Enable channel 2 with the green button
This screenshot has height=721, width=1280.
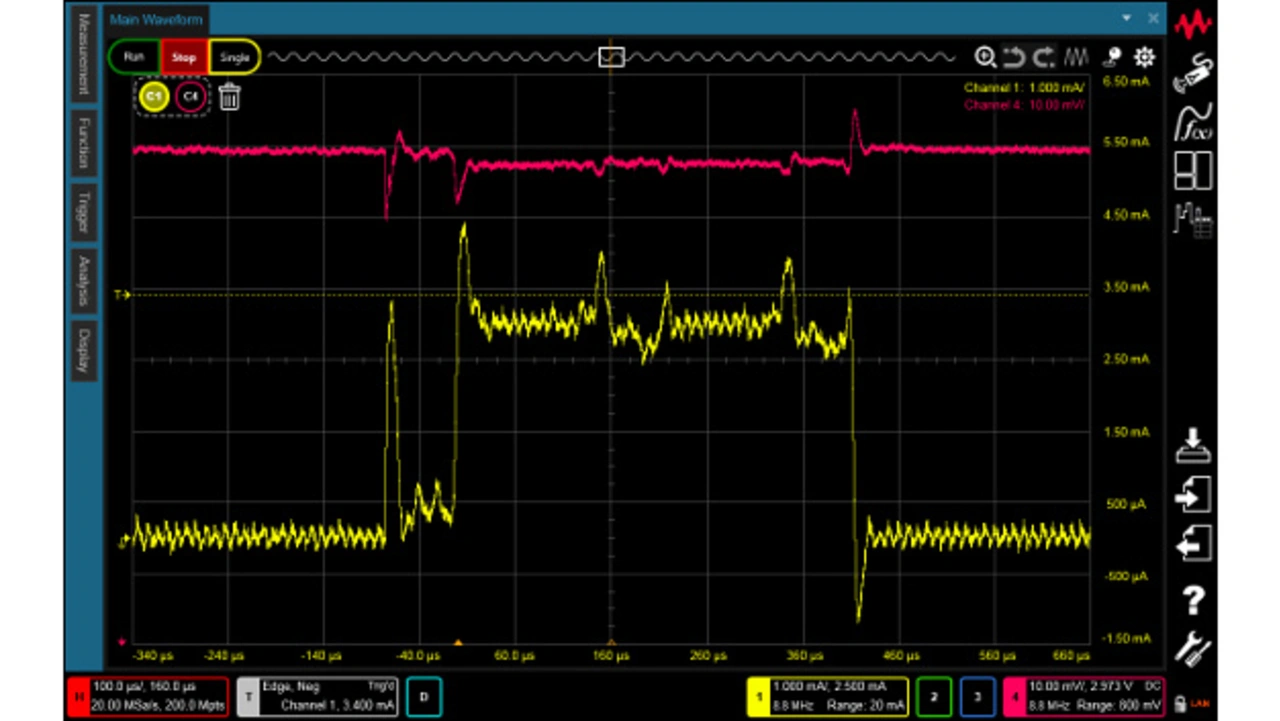pos(933,696)
